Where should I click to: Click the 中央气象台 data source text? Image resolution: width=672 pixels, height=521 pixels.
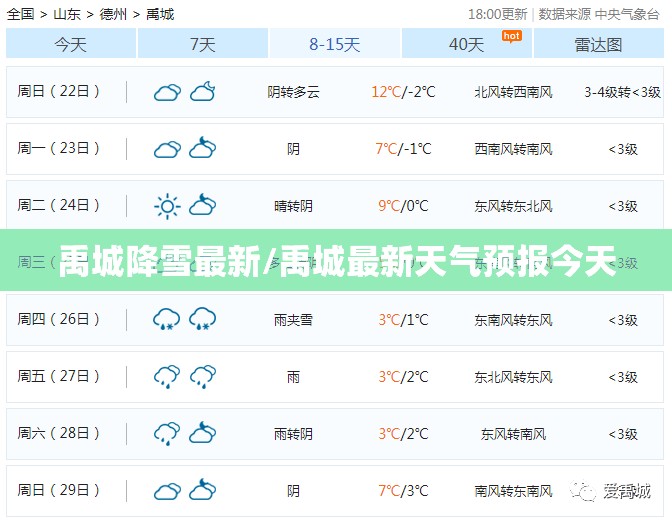pos(627,14)
